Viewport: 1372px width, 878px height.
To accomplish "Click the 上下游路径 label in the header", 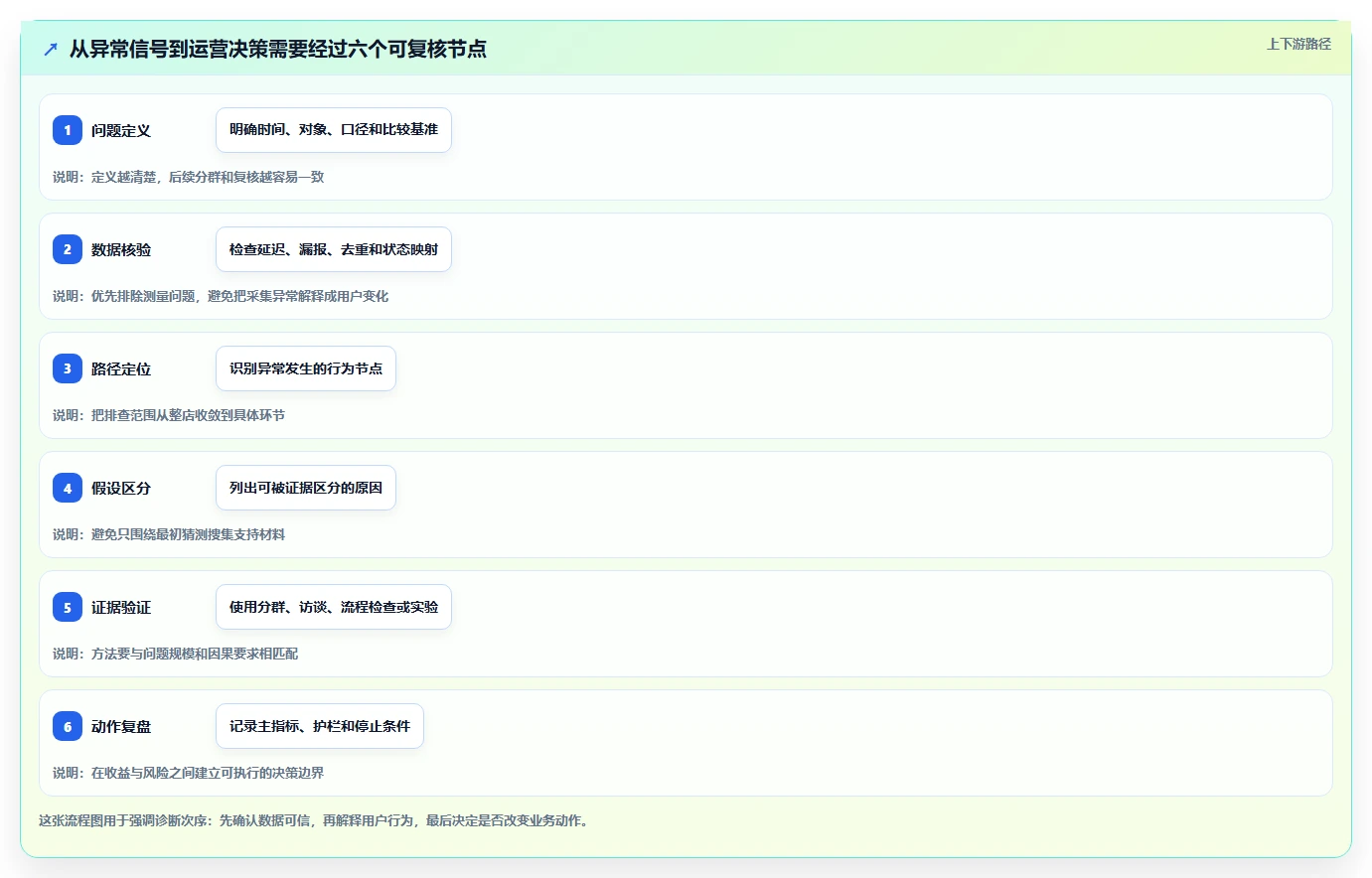I will click(1298, 44).
